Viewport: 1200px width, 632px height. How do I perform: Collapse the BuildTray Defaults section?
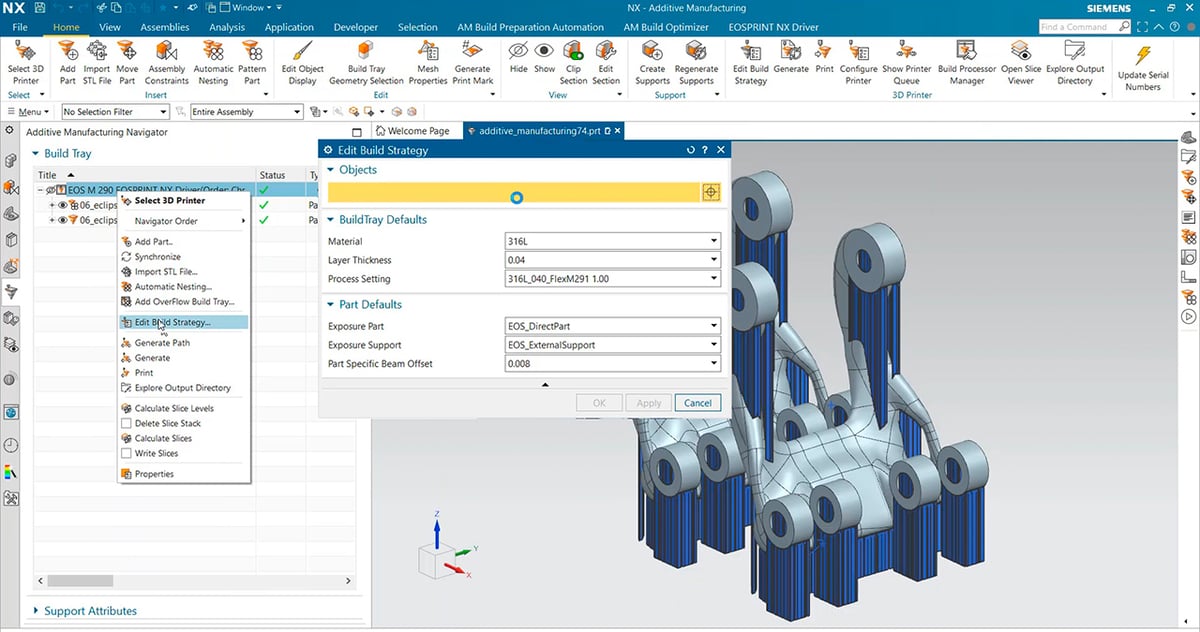tap(331, 220)
